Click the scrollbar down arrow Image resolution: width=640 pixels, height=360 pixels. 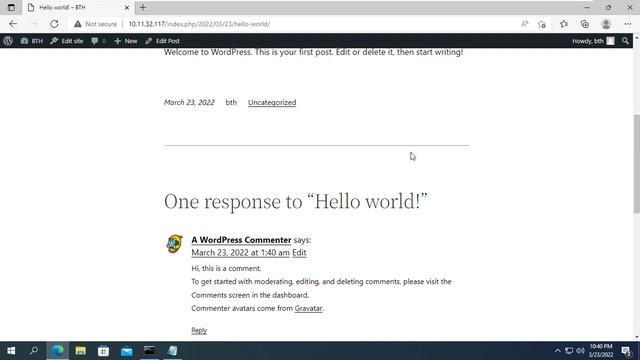pos(636,337)
